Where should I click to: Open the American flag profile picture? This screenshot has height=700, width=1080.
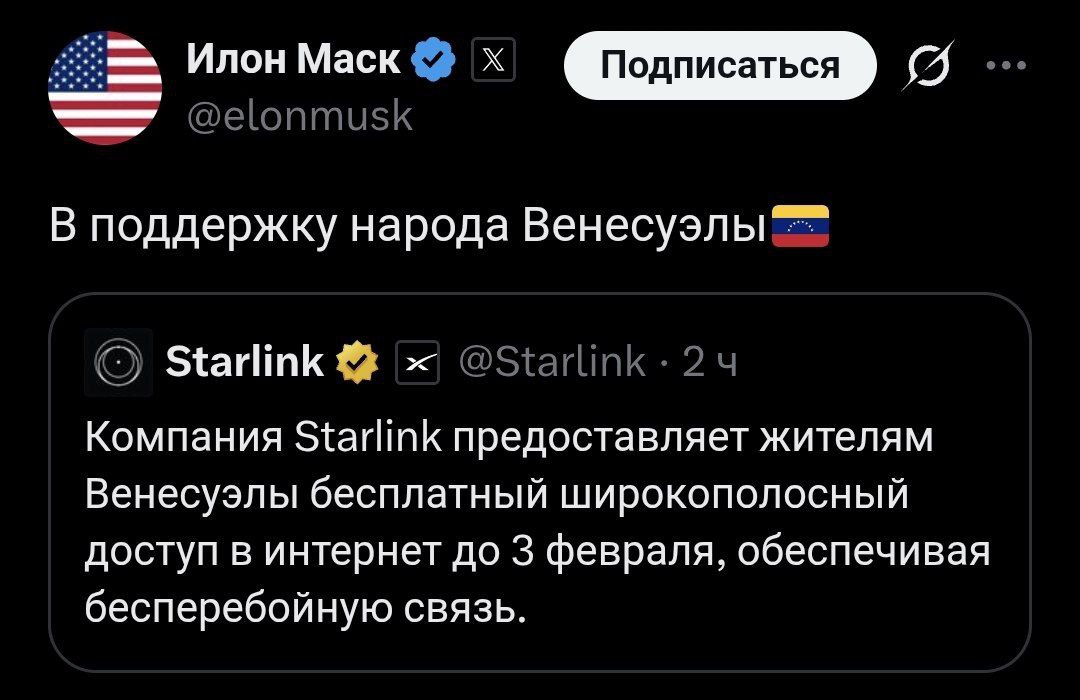pyautogui.click(x=105, y=88)
